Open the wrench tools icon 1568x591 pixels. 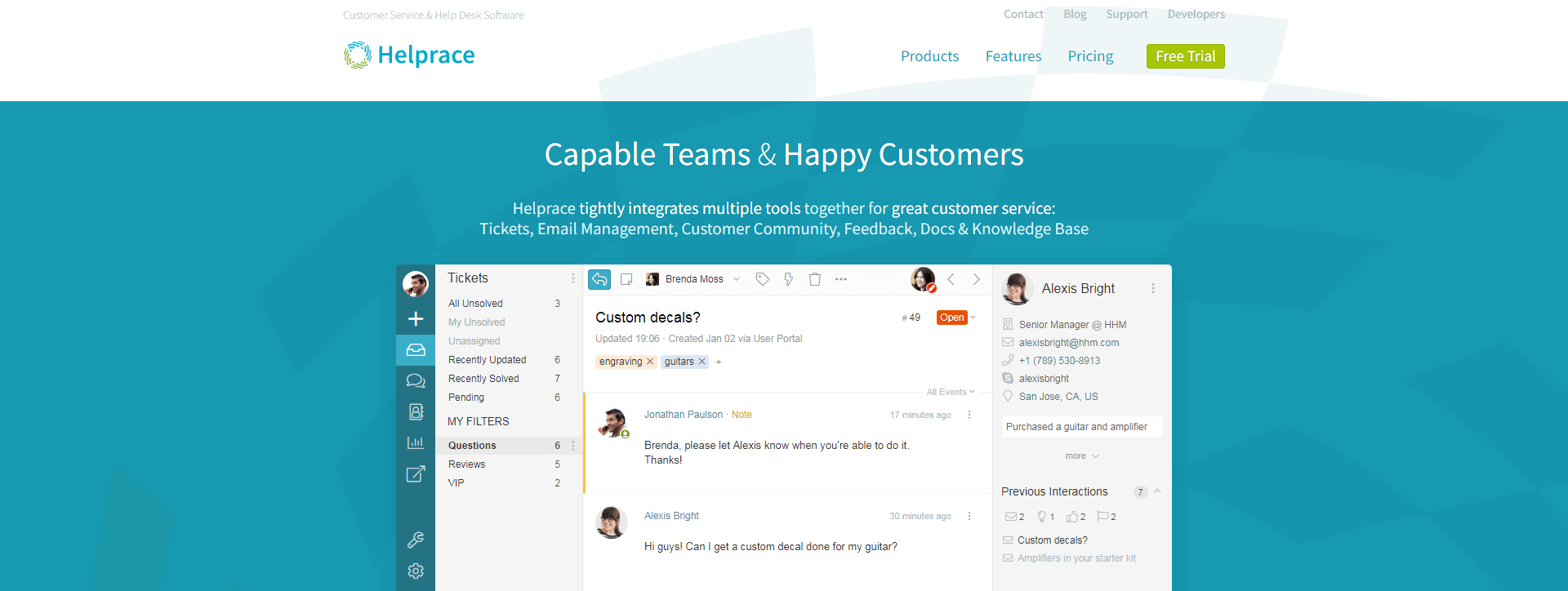pyautogui.click(x=416, y=540)
